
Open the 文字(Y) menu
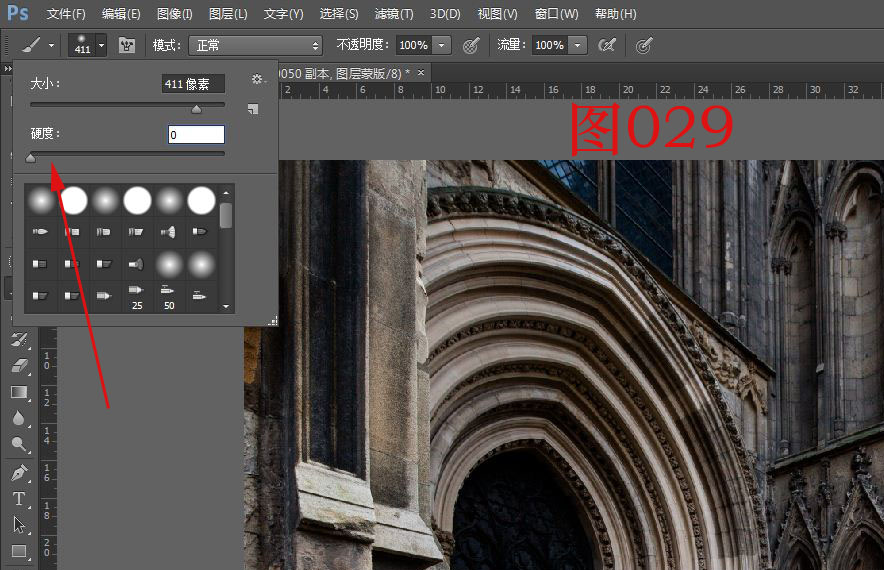[x=284, y=14]
